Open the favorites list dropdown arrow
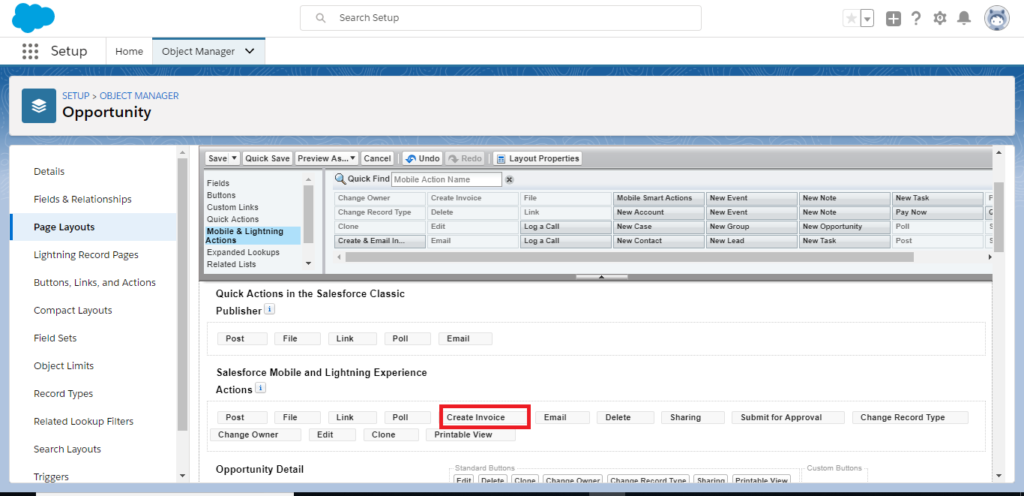 [x=867, y=18]
